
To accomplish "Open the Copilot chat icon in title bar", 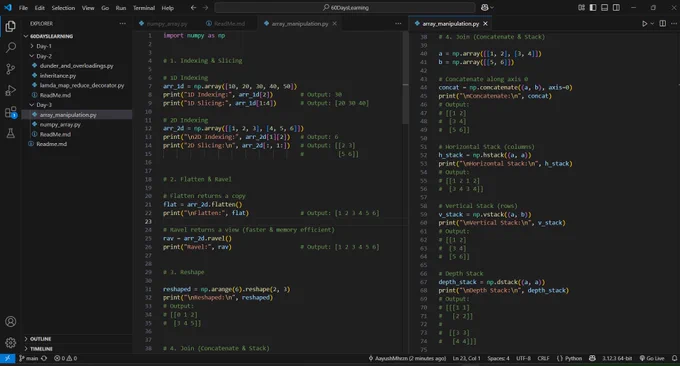I will (484, 7).
